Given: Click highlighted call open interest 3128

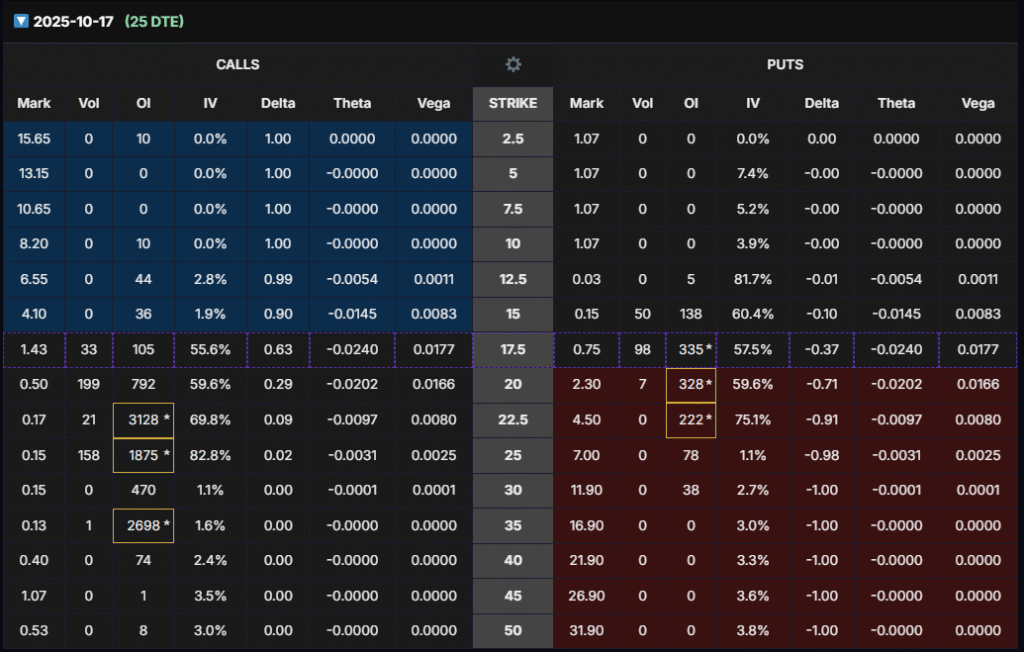Looking at the screenshot, I should [144, 420].
